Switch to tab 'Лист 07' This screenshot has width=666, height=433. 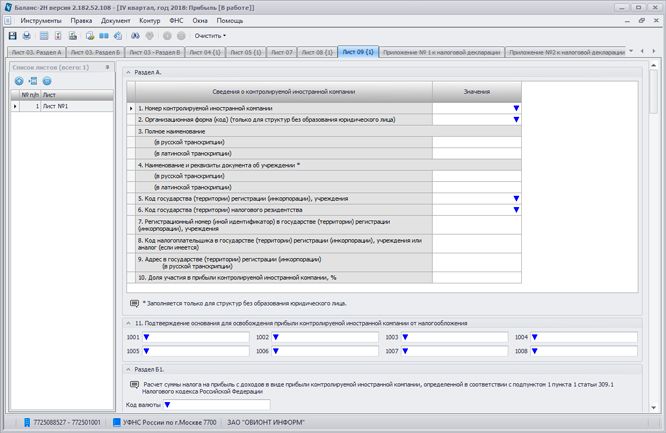[x=282, y=52]
